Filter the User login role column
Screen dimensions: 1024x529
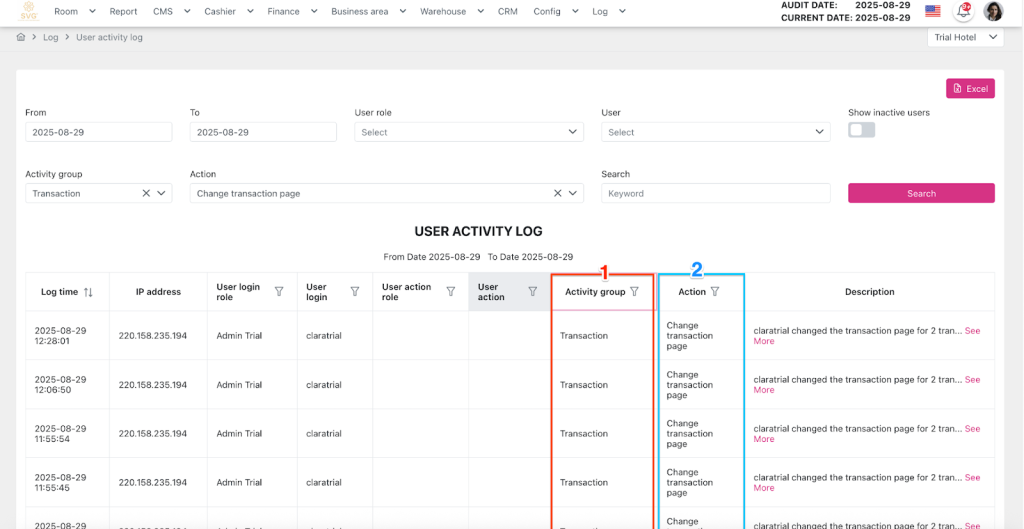click(279, 292)
